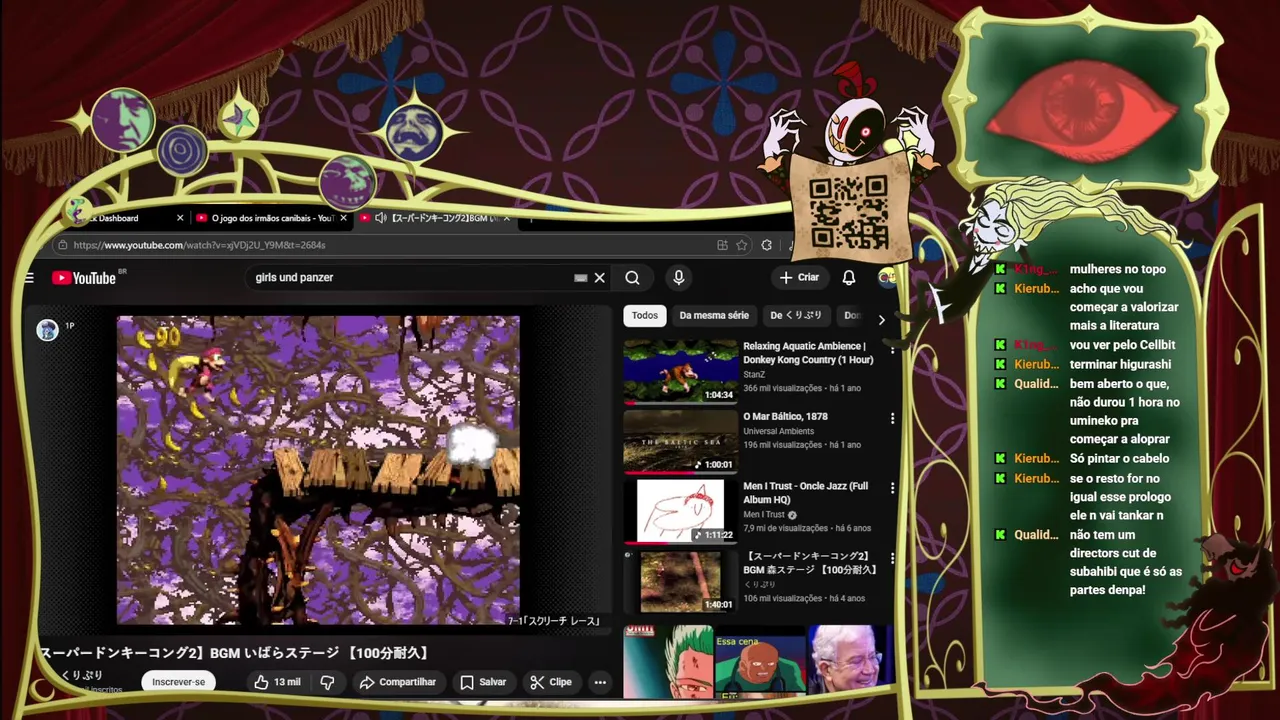Screen dimensions: 1280x720
Task: Click the channel avatar above the video player
Action: 47,330
